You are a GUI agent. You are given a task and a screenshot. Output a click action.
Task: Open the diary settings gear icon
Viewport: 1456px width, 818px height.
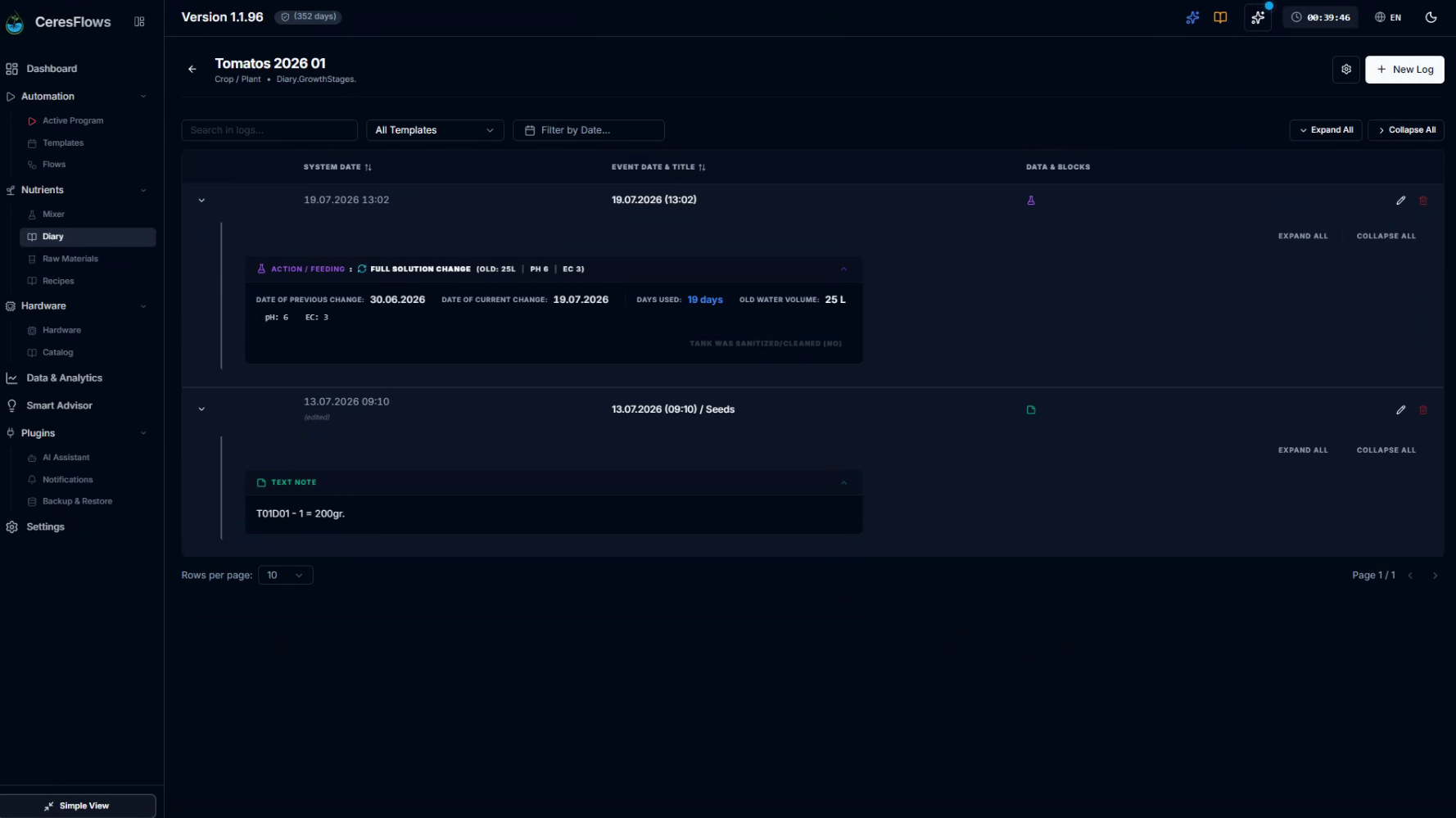(1345, 70)
